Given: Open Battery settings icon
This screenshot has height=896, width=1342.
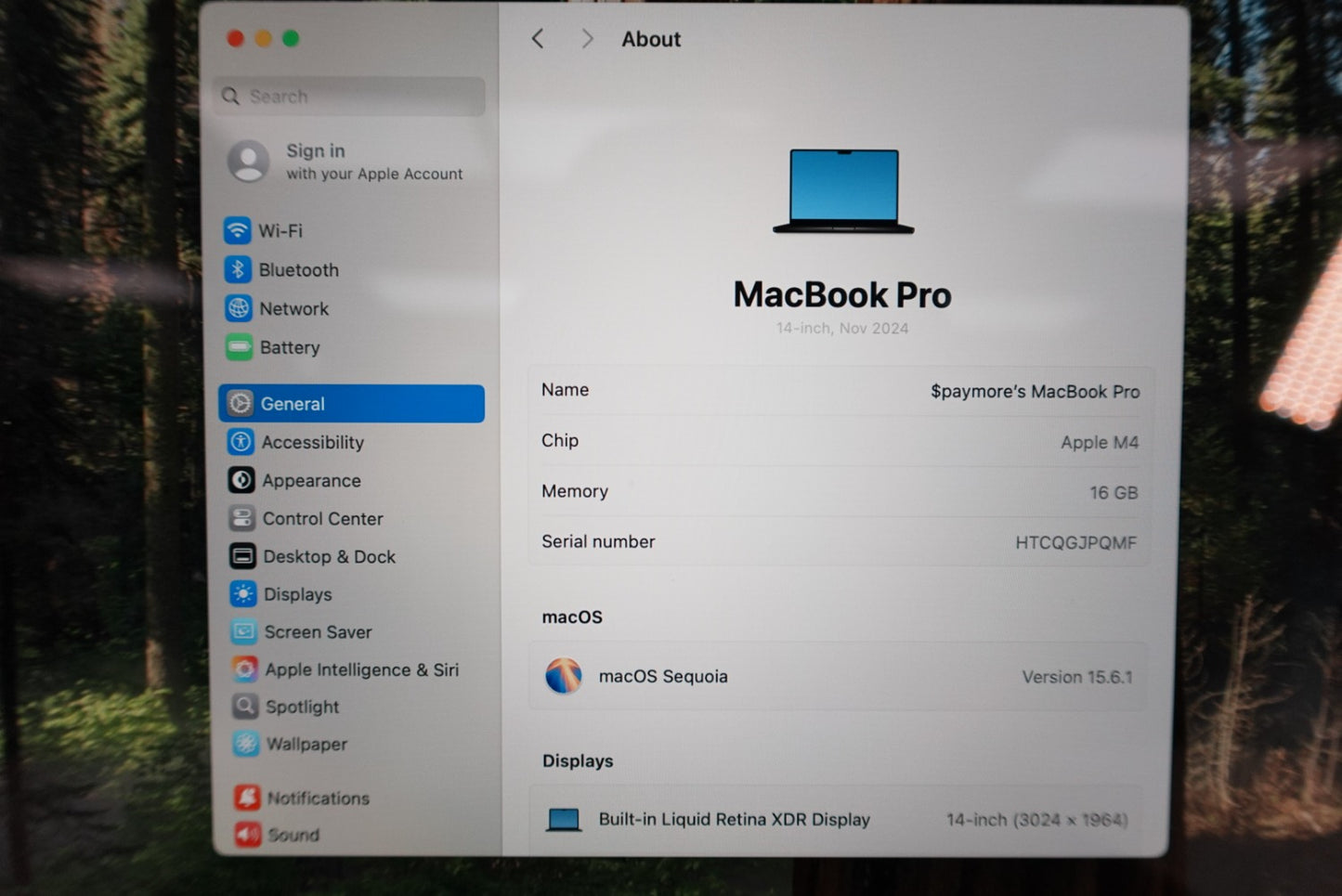Looking at the screenshot, I should tap(239, 347).
